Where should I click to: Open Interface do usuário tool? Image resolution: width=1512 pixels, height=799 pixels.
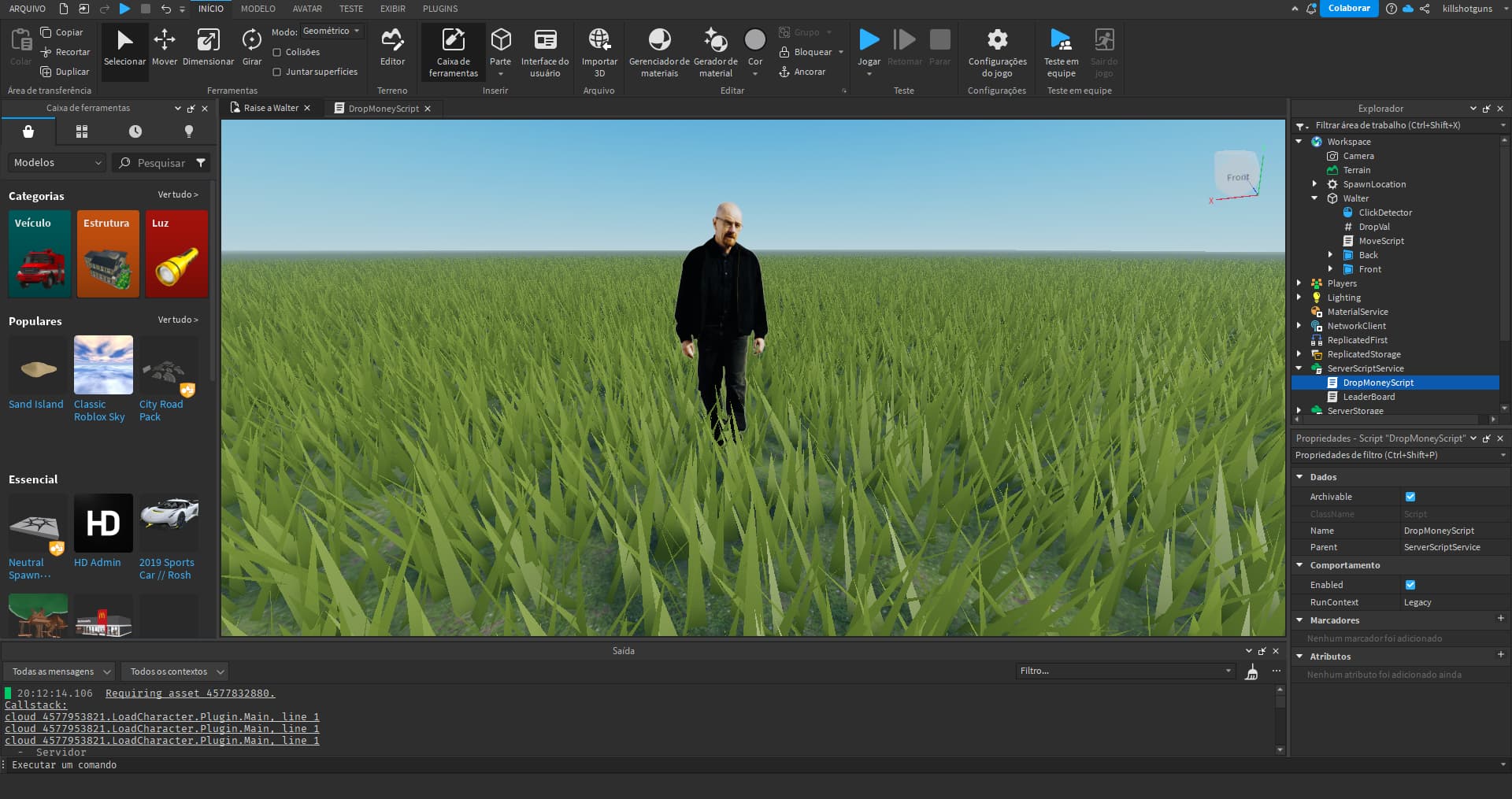point(545,52)
